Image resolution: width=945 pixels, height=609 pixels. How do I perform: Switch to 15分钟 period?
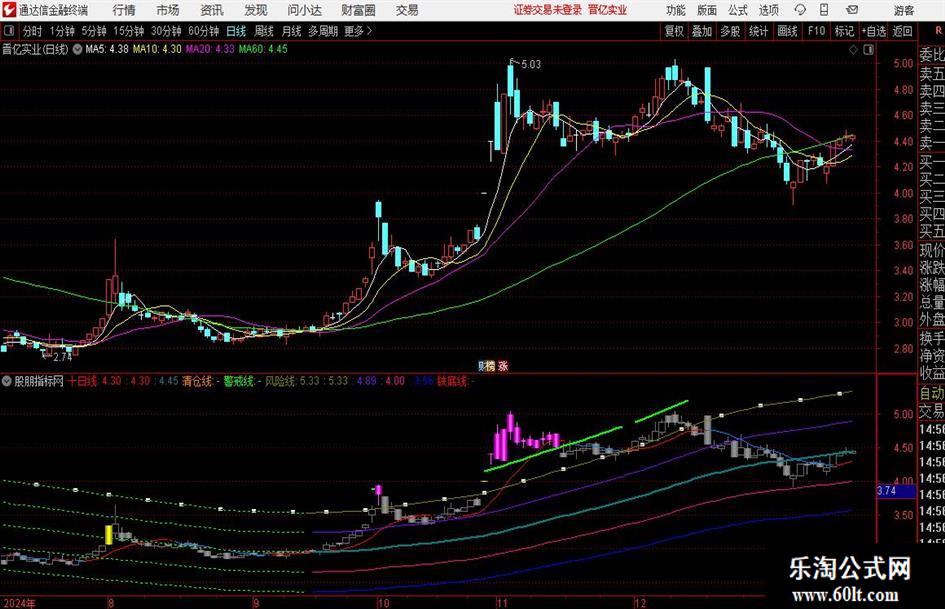coord(129,31)
